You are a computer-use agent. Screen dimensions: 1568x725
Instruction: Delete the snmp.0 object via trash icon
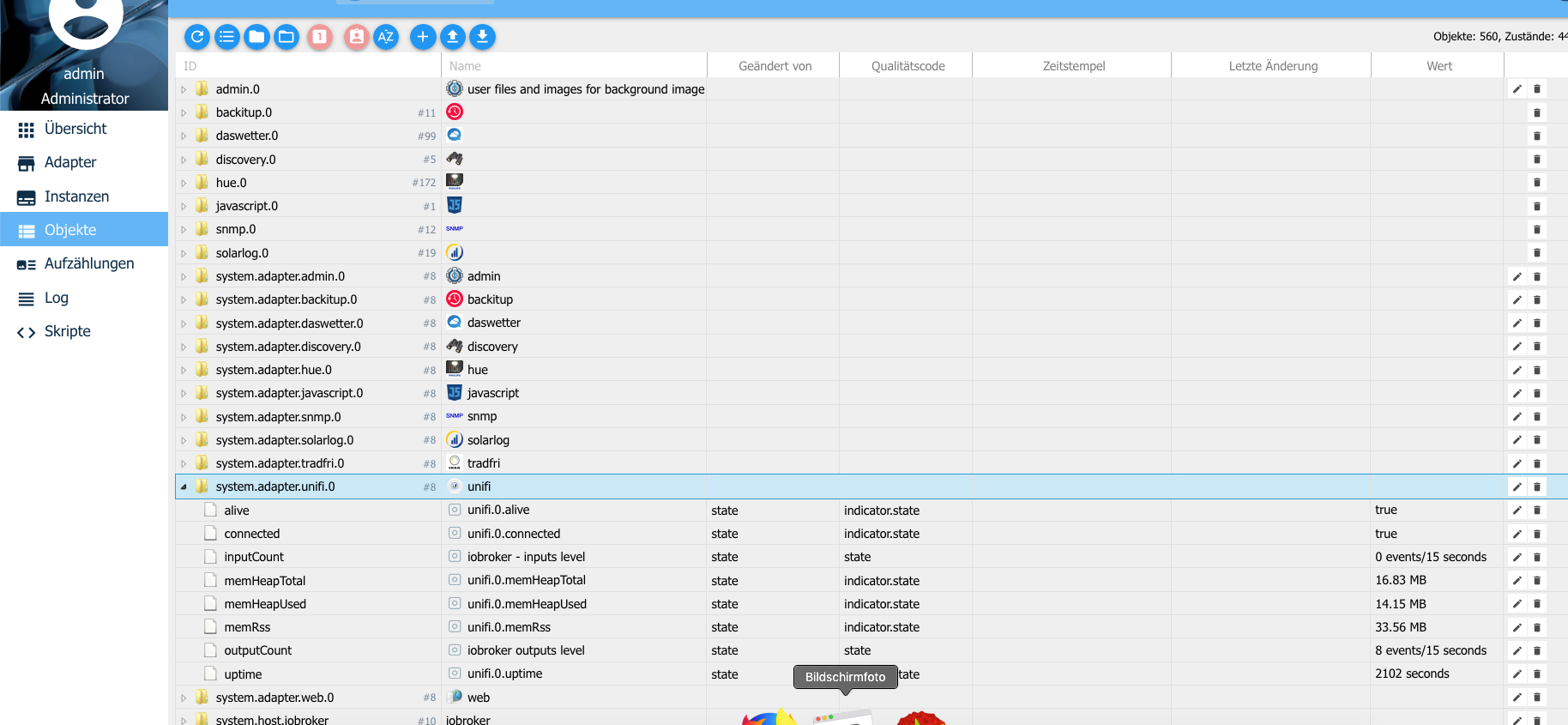[1537, 229]
